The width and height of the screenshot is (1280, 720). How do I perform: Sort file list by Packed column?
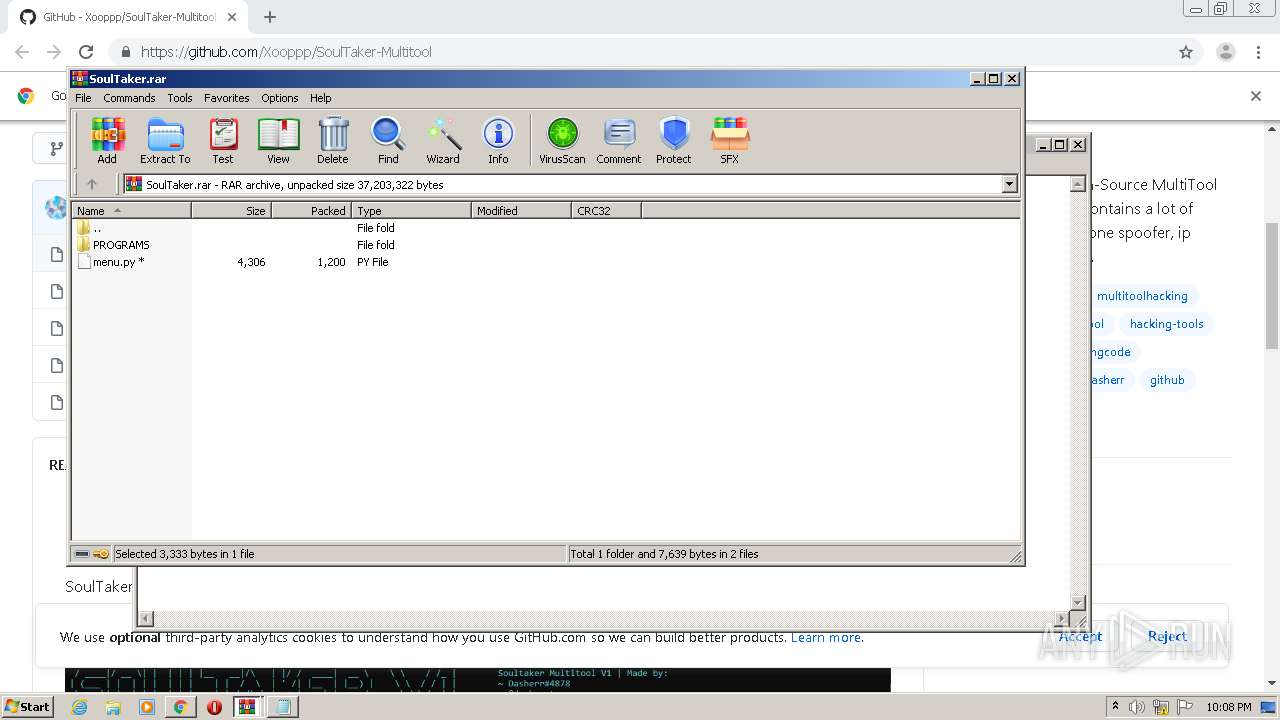click(x=311, y=210)
